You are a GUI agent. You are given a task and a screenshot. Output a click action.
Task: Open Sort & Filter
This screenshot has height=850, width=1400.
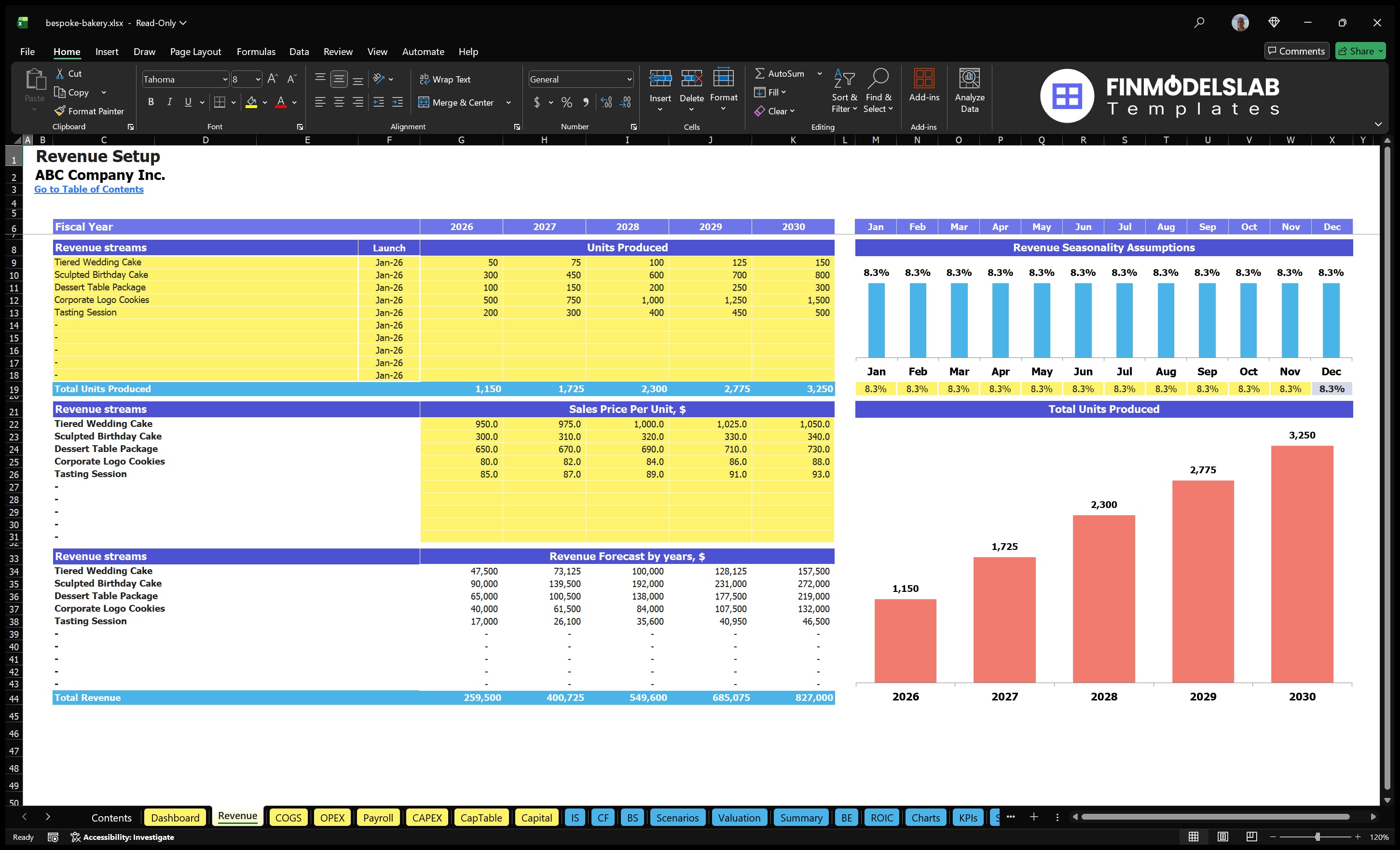(x=844, y=91)
